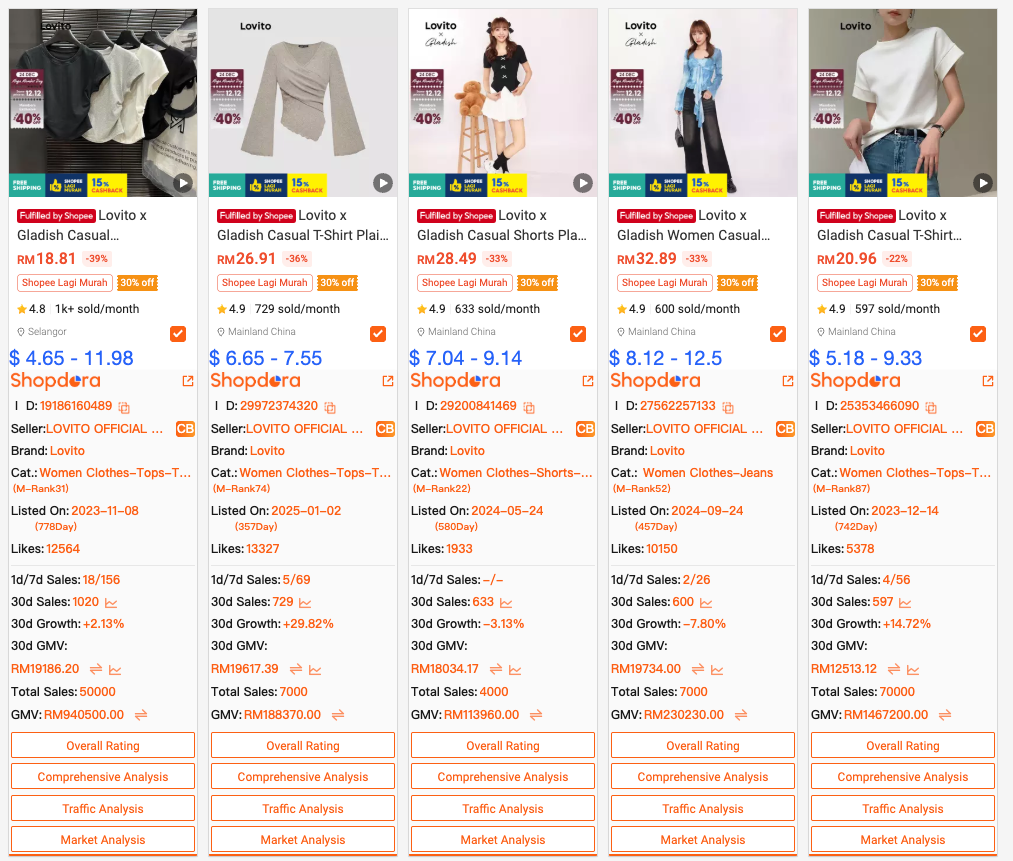Open the grey wrap top product image

coord(302,102)
